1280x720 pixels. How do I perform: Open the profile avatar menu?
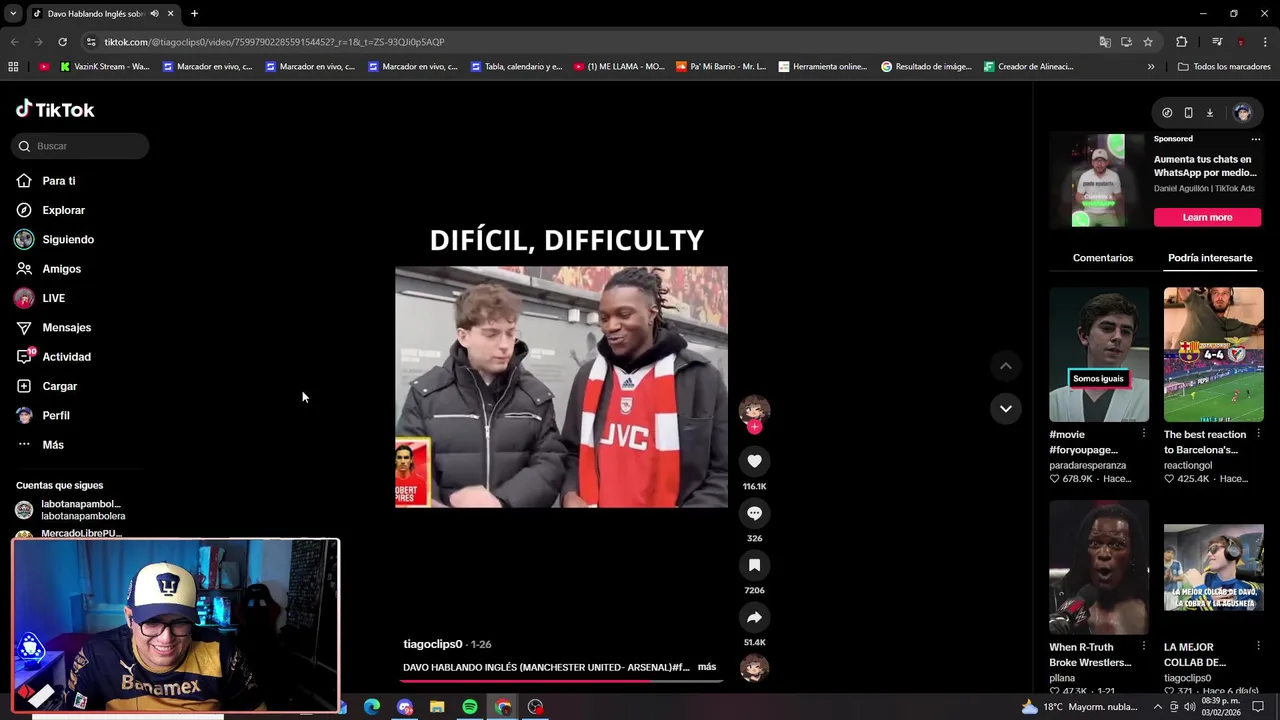pyautogui.click(x=1243, y=113)
